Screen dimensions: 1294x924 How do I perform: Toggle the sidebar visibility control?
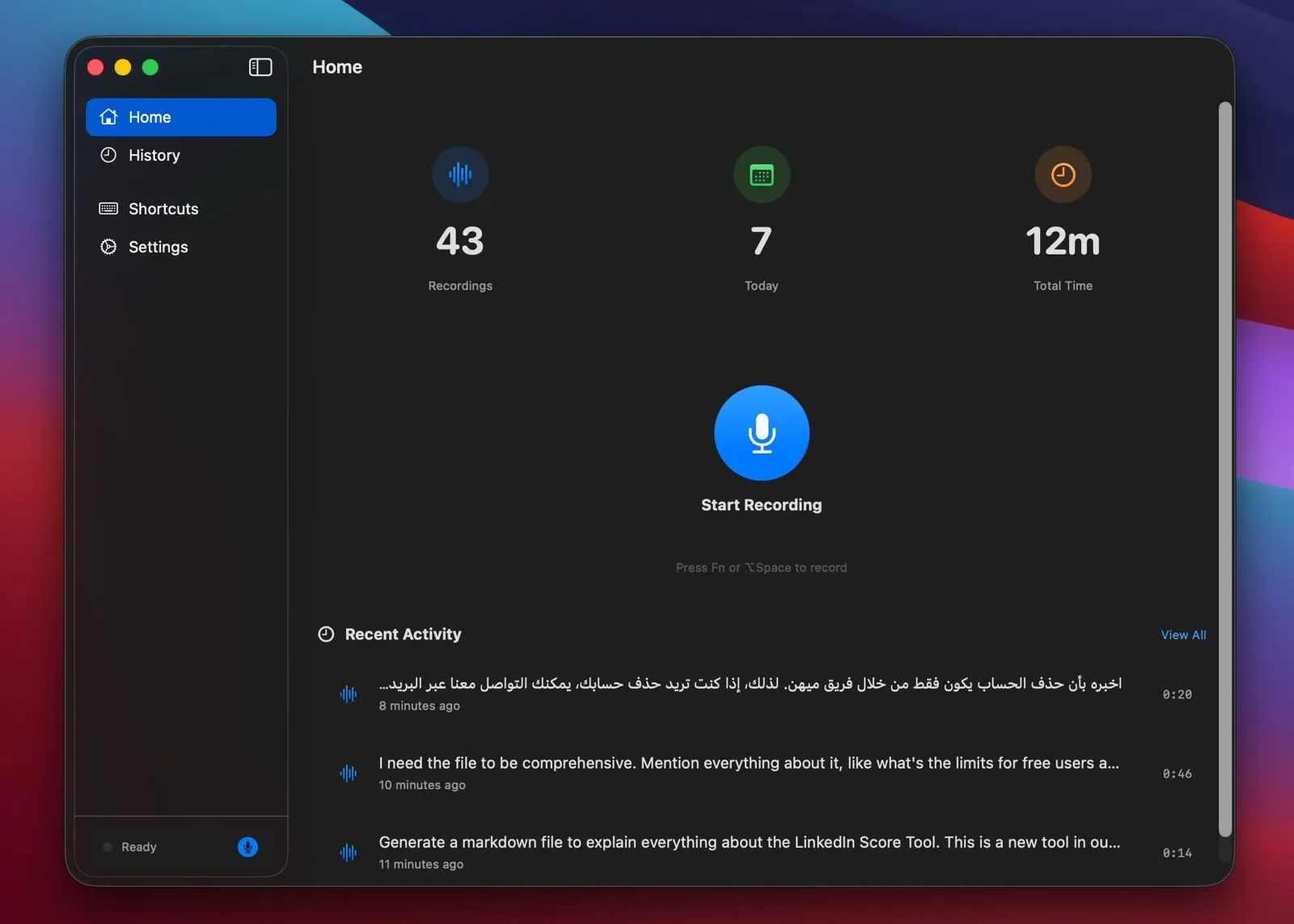point(260,67)
